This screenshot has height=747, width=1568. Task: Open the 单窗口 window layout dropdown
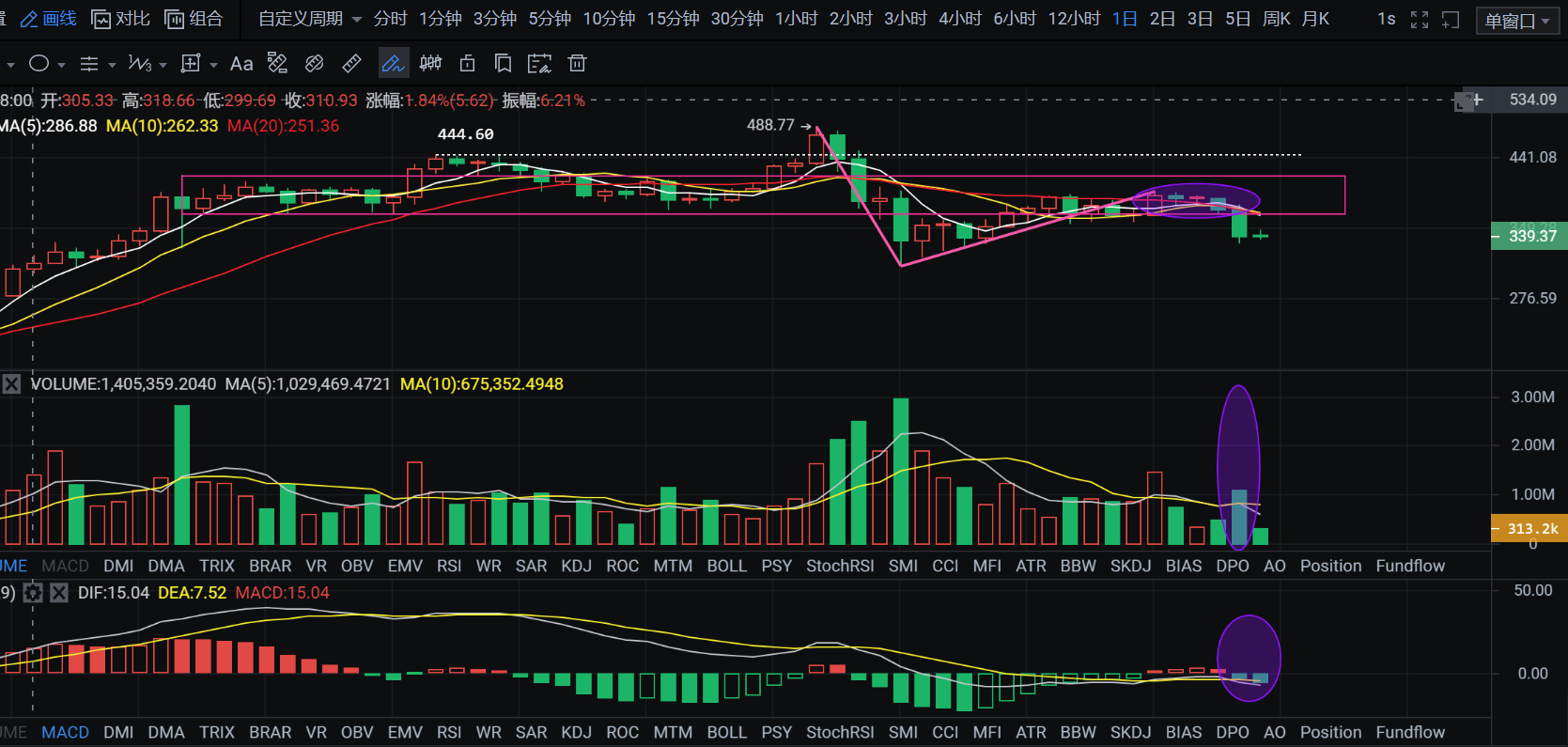click(1517, 21)
